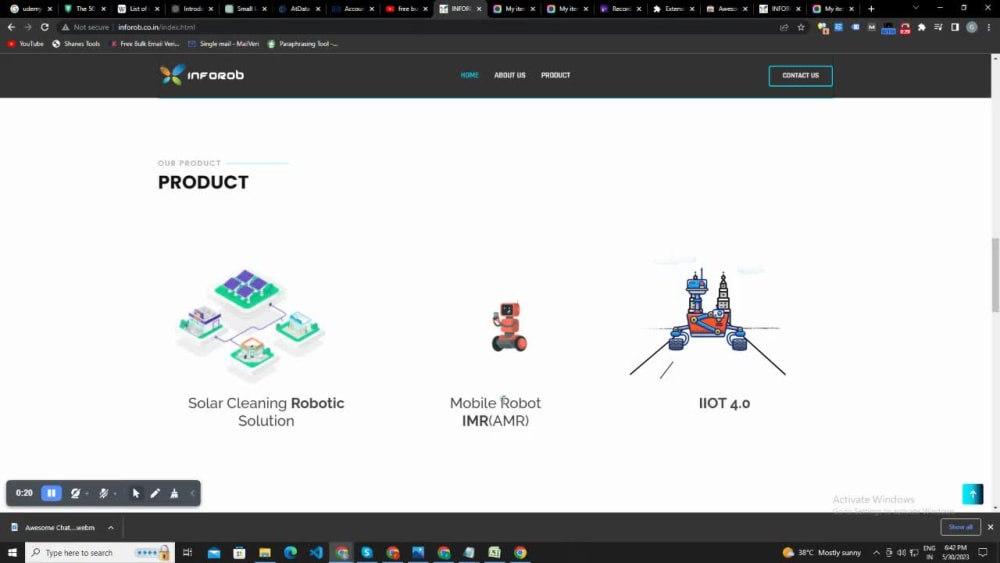Open File Explorer from taskbar
The height and width of the screenshot is (563, 1000).
click(265, 552)
